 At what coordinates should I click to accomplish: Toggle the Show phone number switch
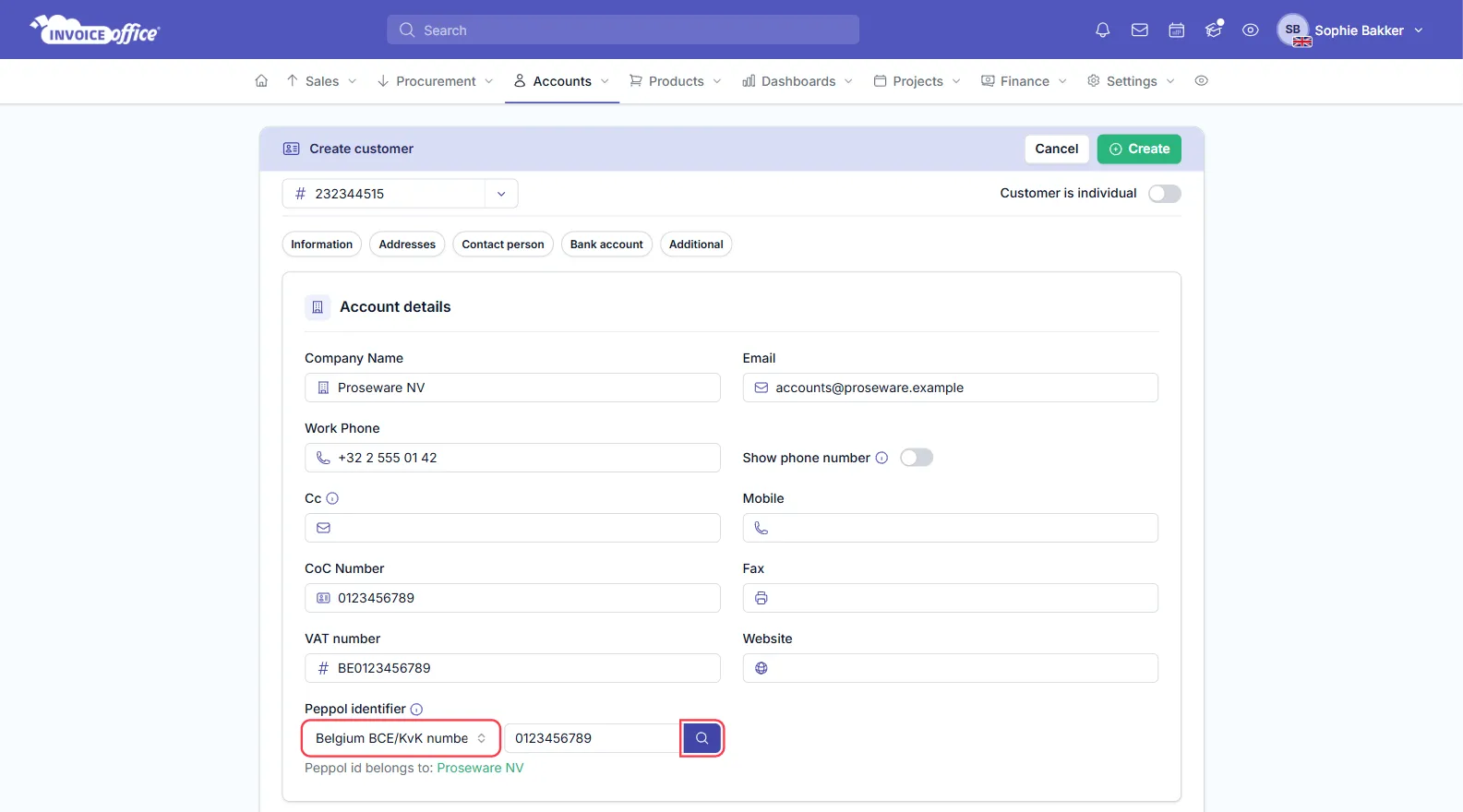tap(917, 458)
